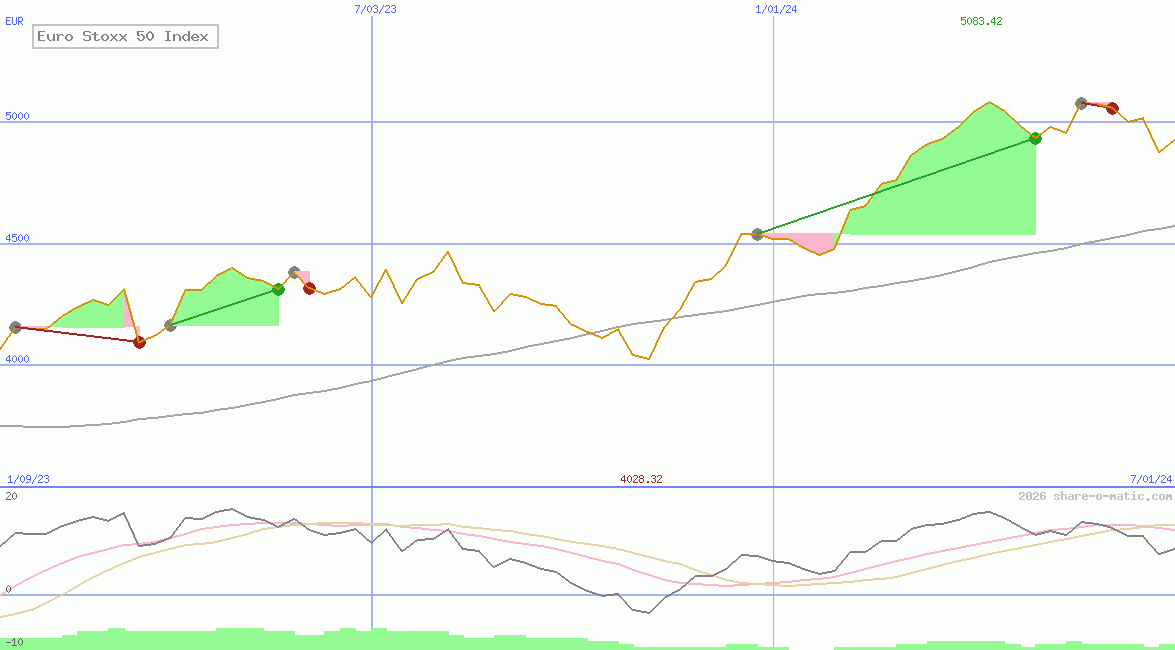Select the red exit dot near 4000 level
This screenshot has height=650, width=1175.
point(140,342)
